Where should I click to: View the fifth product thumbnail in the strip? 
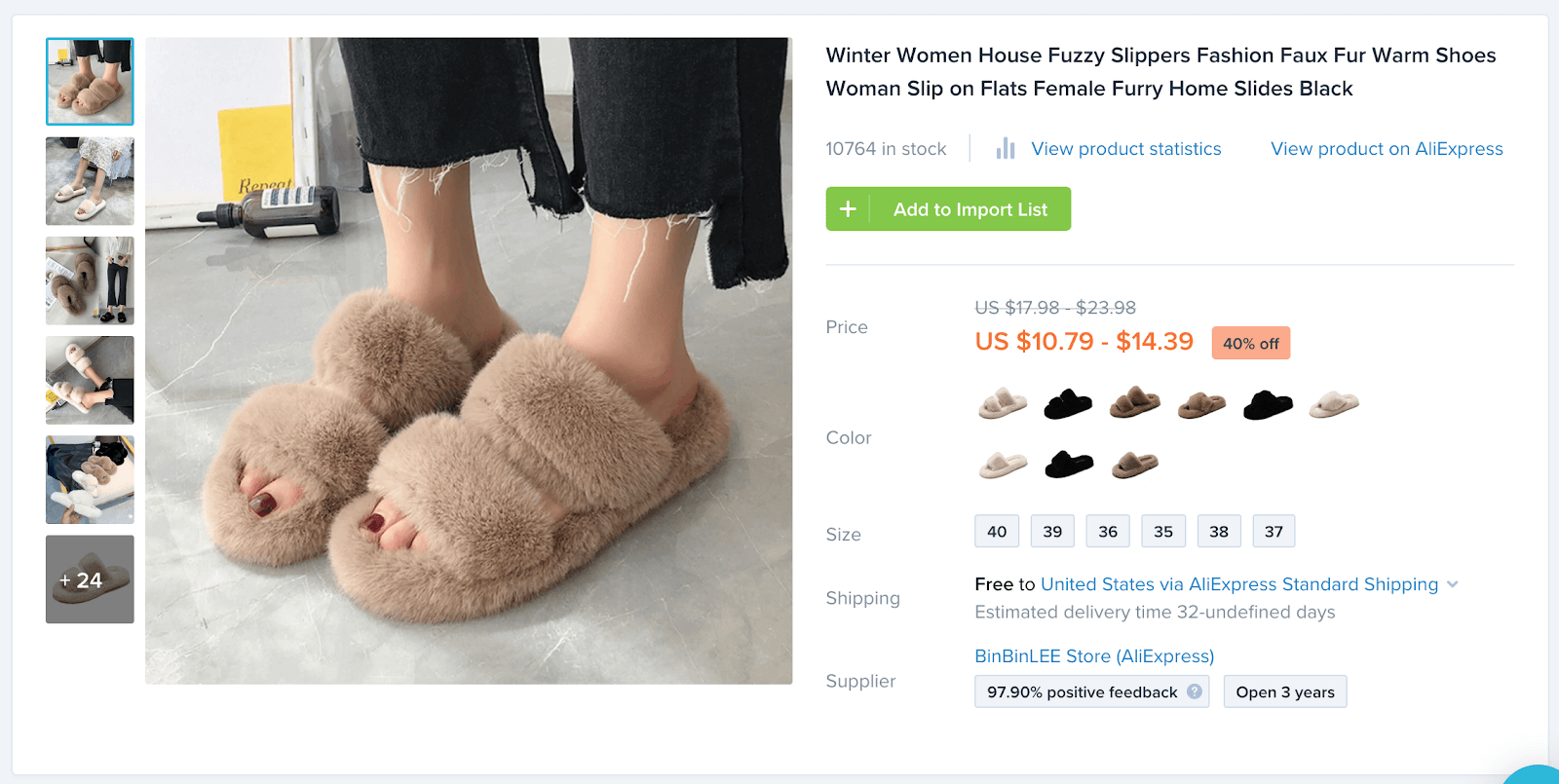(x=90, y=479)
